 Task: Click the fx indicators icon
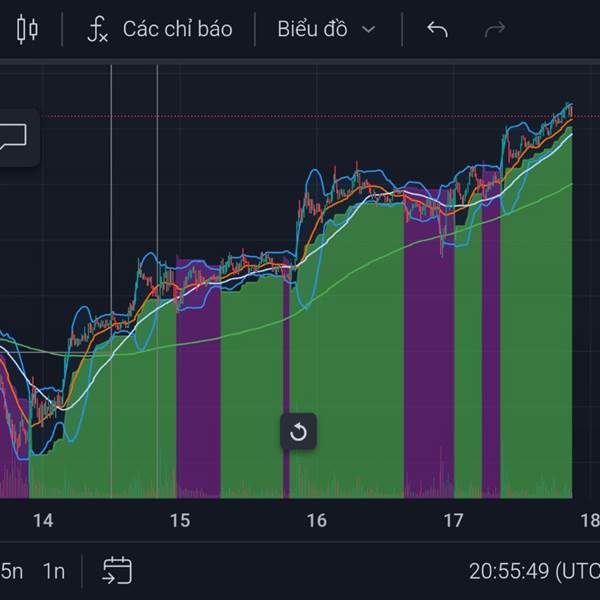point(97,29)
